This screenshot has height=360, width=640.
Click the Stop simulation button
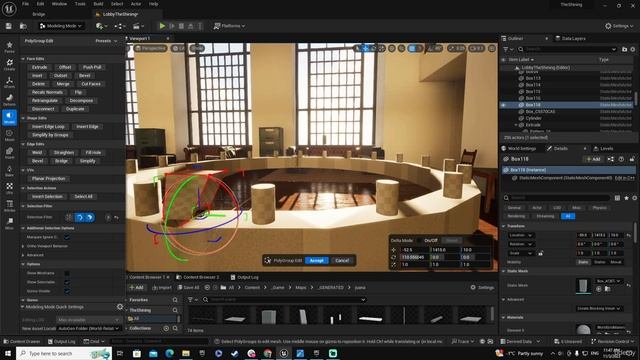tap(181, 26)
